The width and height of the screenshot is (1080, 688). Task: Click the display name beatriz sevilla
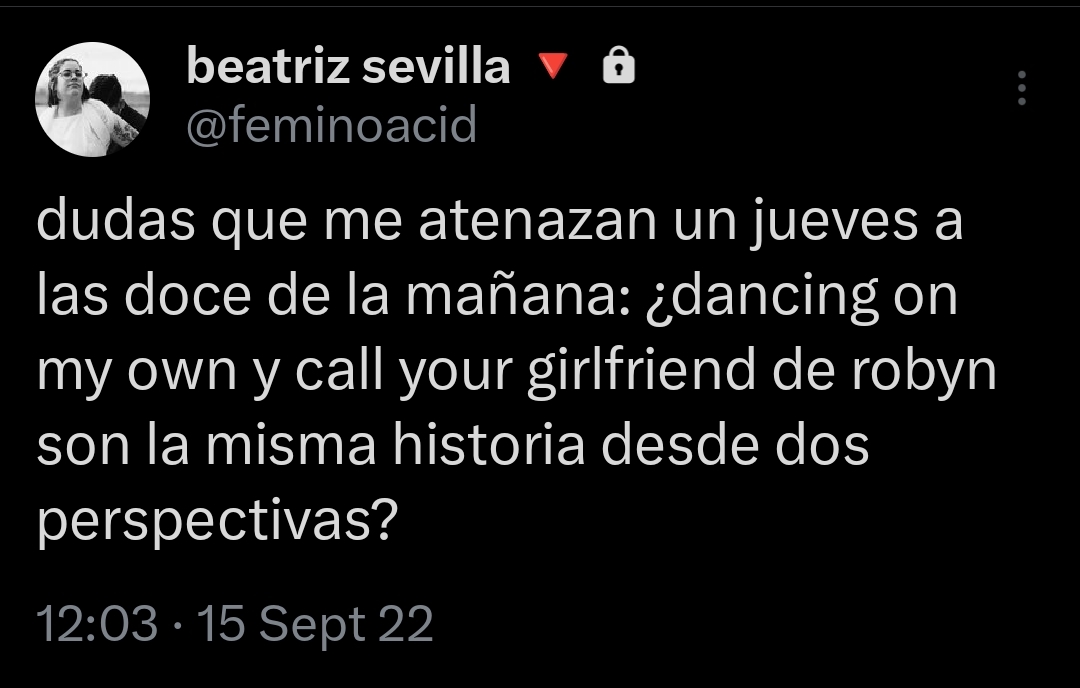[348, 68]
